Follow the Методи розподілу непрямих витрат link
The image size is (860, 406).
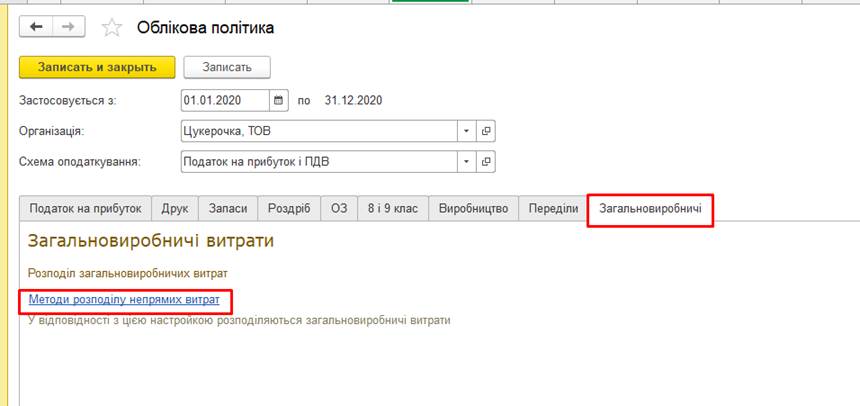123,299
